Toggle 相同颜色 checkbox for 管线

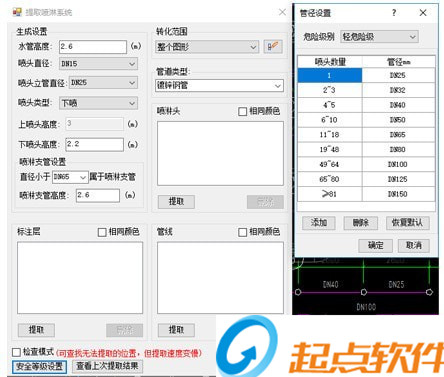[x=242, y=232]
